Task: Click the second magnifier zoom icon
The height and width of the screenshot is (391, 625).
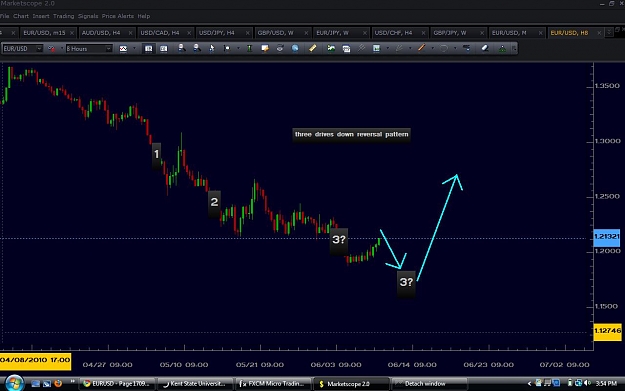Action: (197, 48)
